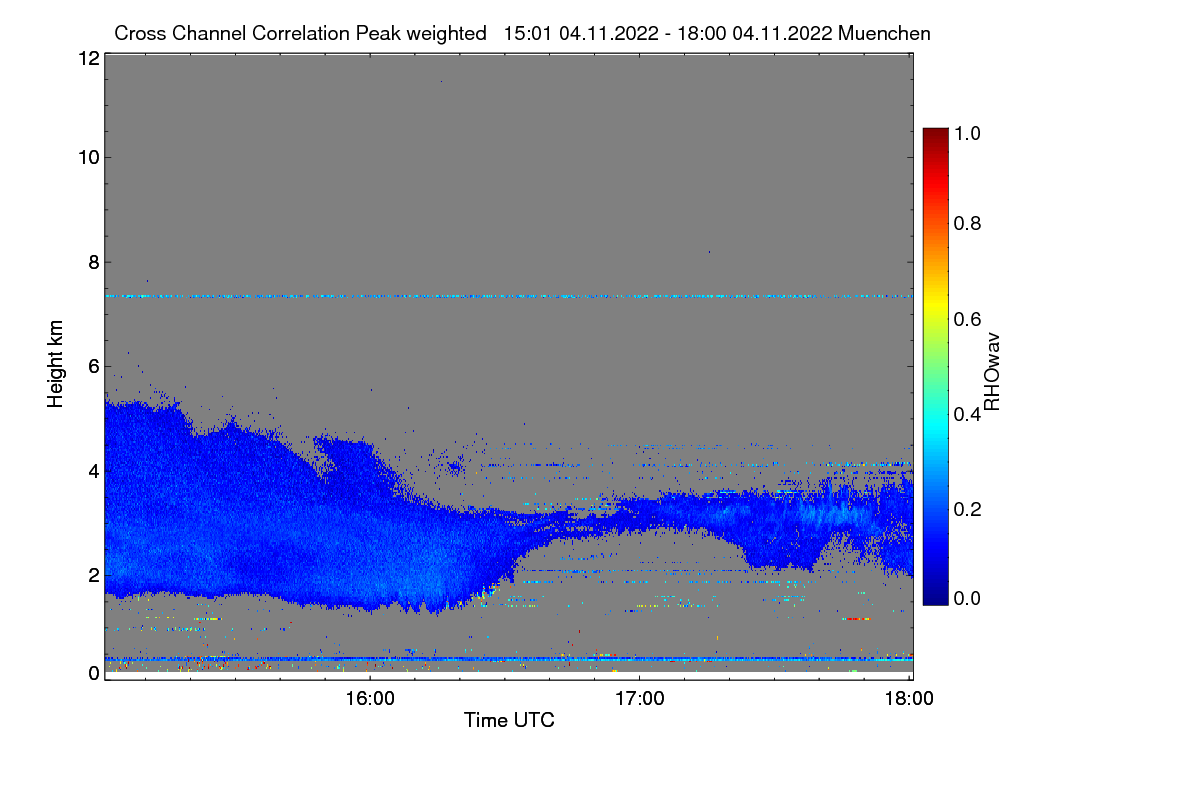Click the colorbar value 0.4
The image size is (1200, 800).
[x=968, y=414]
